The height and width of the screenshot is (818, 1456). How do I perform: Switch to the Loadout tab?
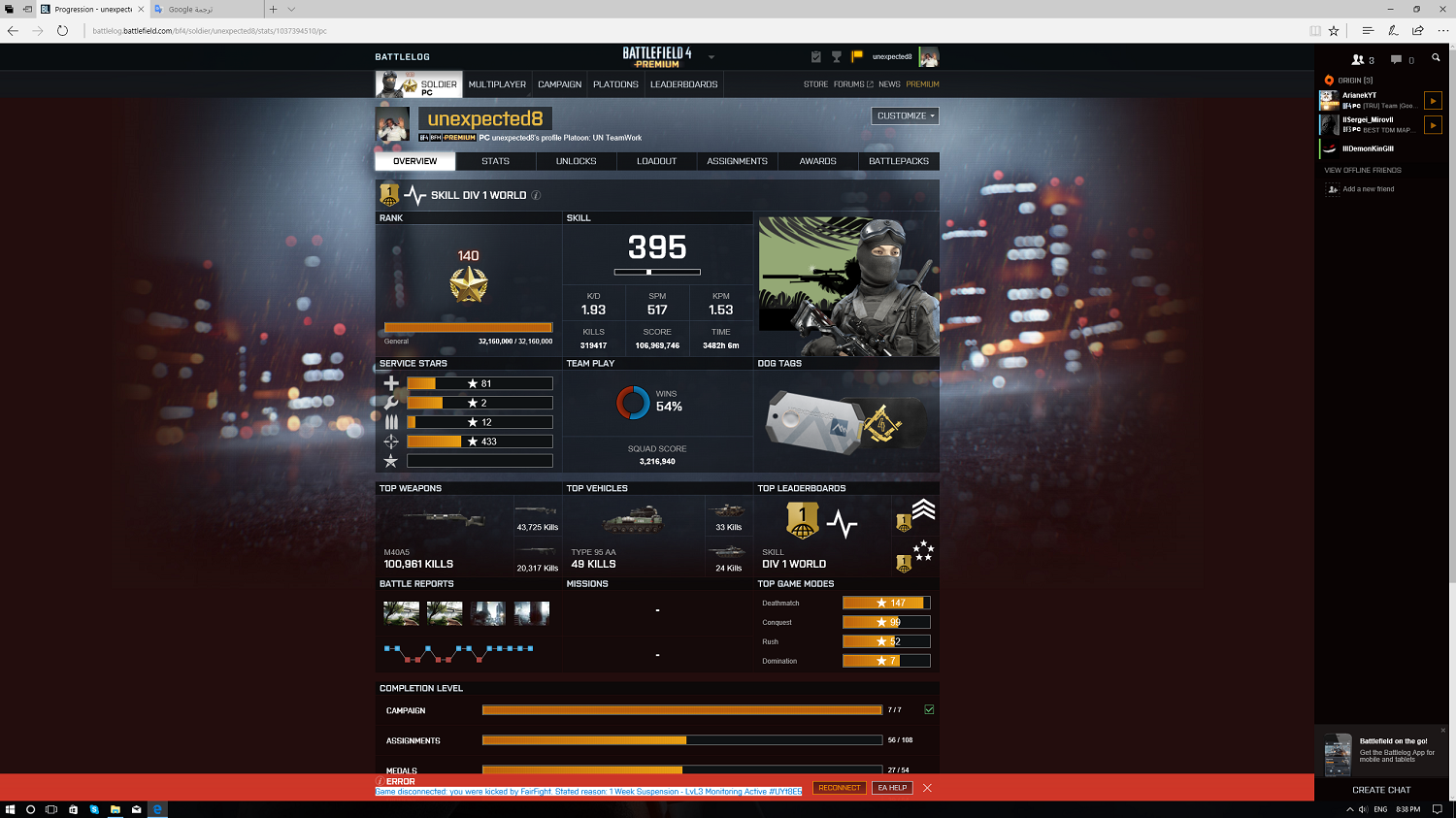click(x=657, y=161)
